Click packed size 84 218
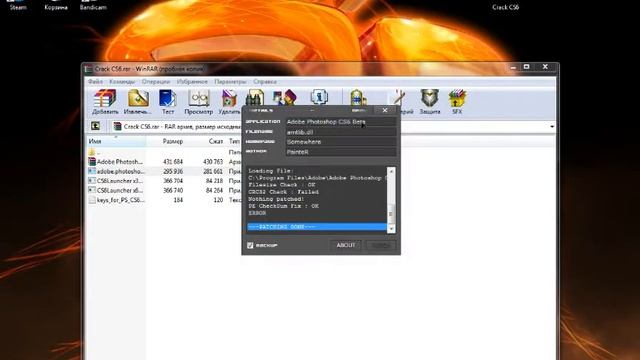 pos(214,181)
